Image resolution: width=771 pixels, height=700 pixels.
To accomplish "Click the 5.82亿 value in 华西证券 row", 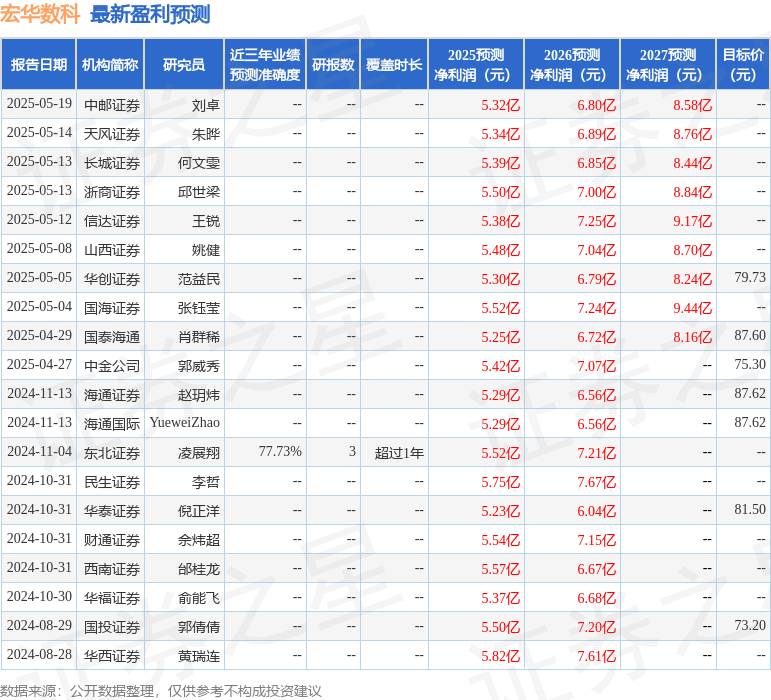I will click(x=501, y=656).
